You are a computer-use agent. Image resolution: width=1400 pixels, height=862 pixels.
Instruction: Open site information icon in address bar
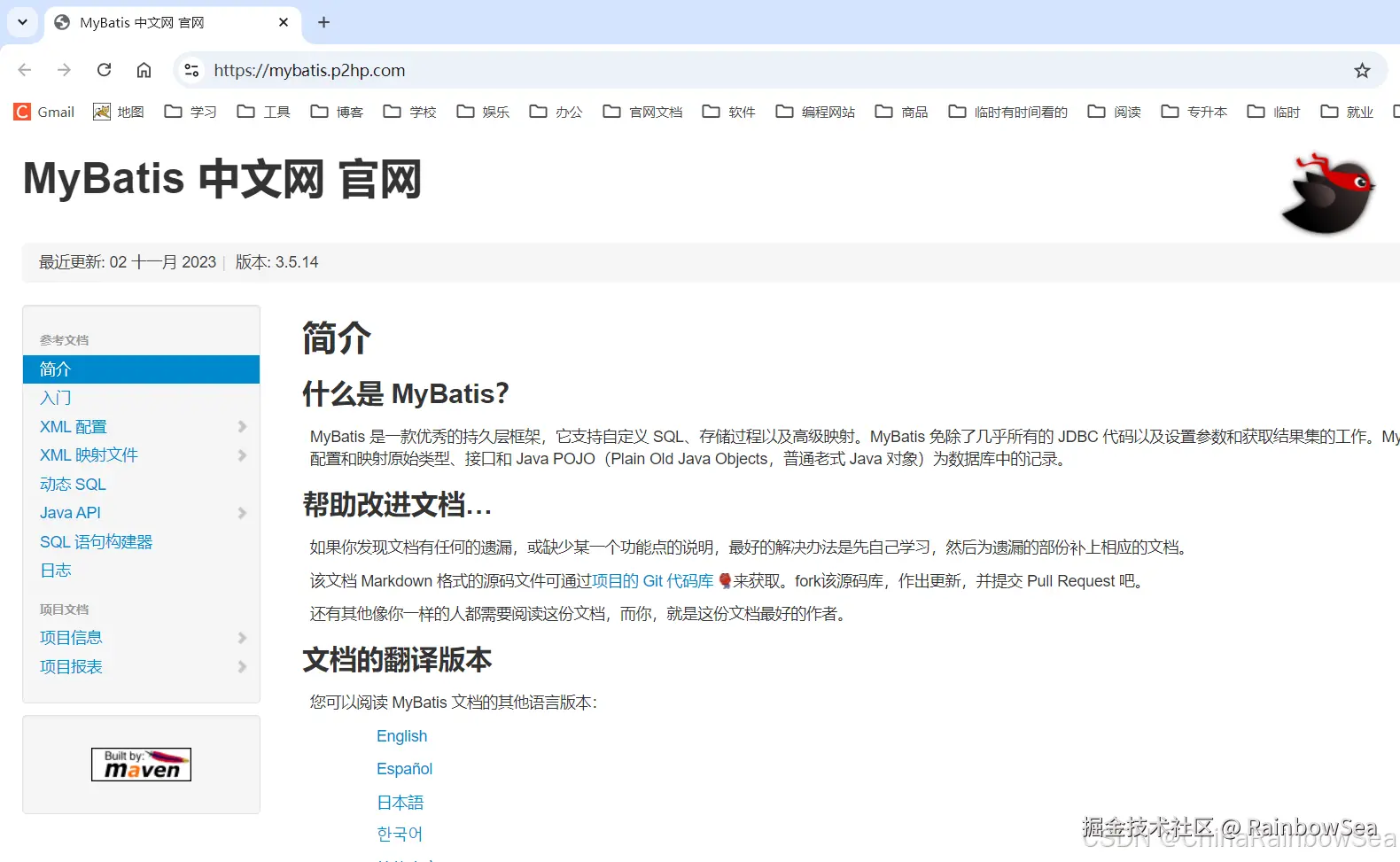coord(191,70)
